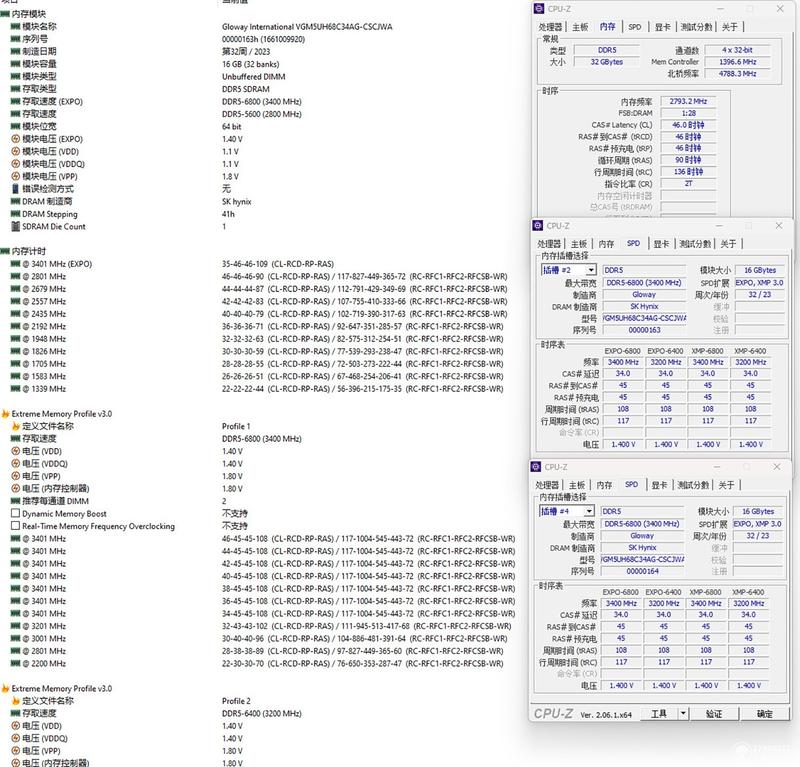Click the icon beside @ 1339 MHz
The image size is (800, 767).
(x=15, y=389)
